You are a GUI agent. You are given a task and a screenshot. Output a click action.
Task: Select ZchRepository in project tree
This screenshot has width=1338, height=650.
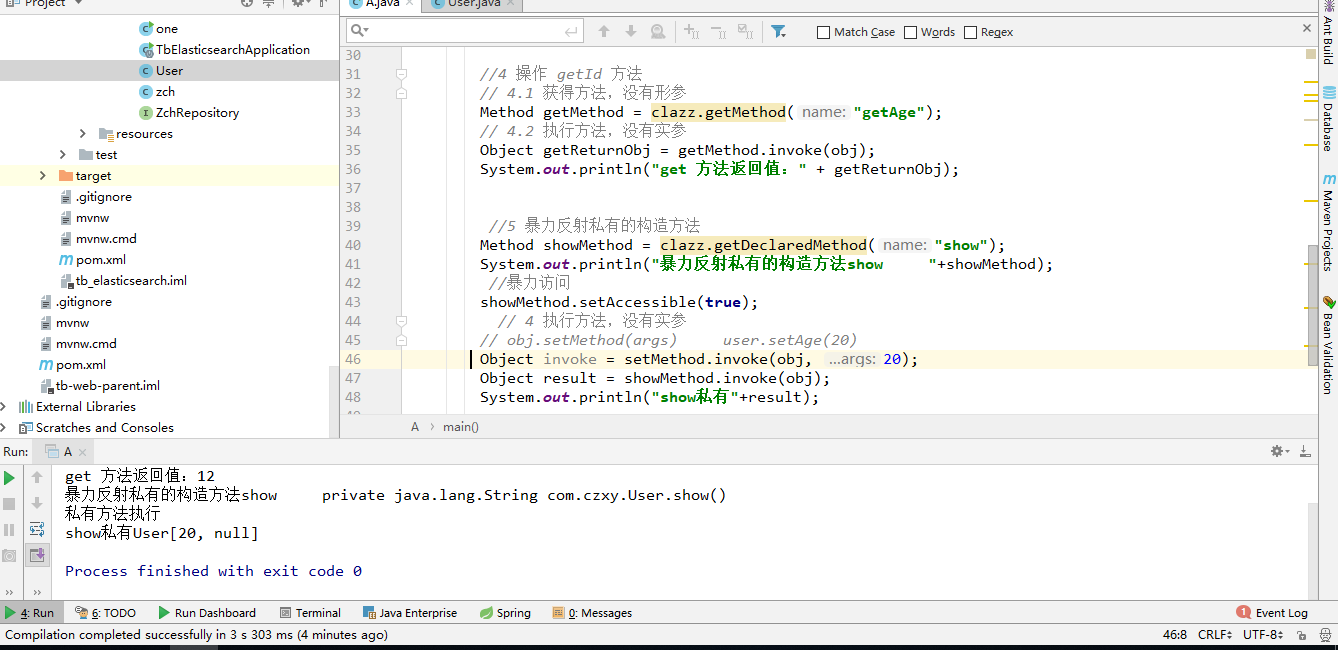coord(197,113)
